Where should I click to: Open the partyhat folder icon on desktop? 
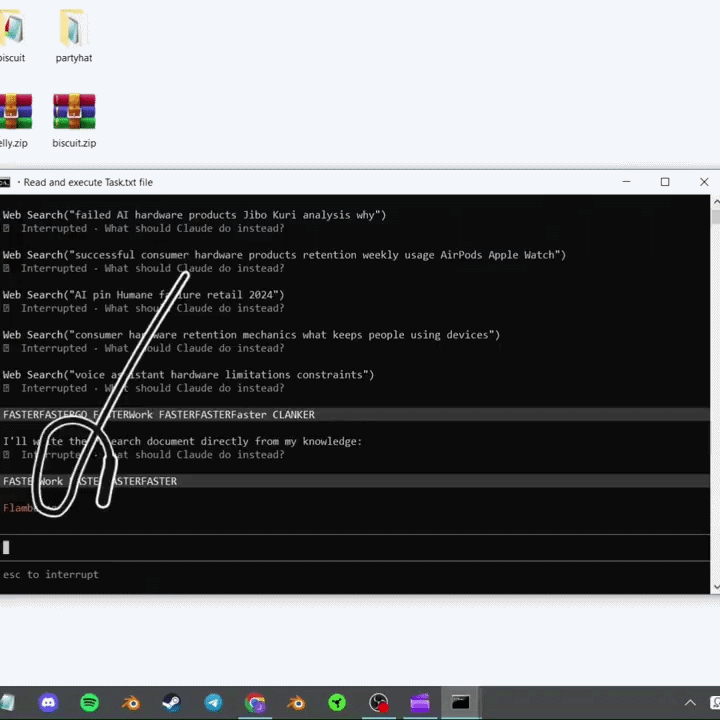pyautogui.click(x=73, y=28)
